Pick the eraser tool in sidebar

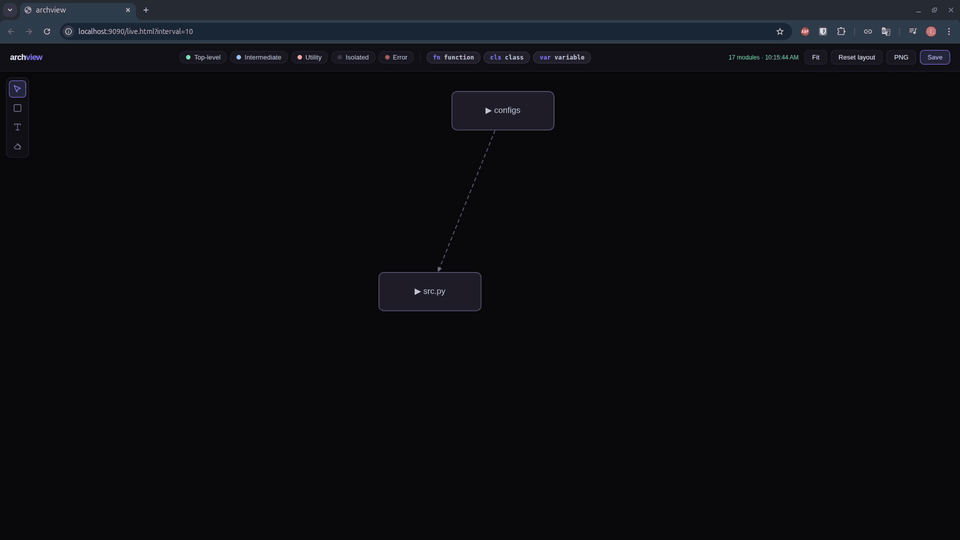click(x=17, y=146)
